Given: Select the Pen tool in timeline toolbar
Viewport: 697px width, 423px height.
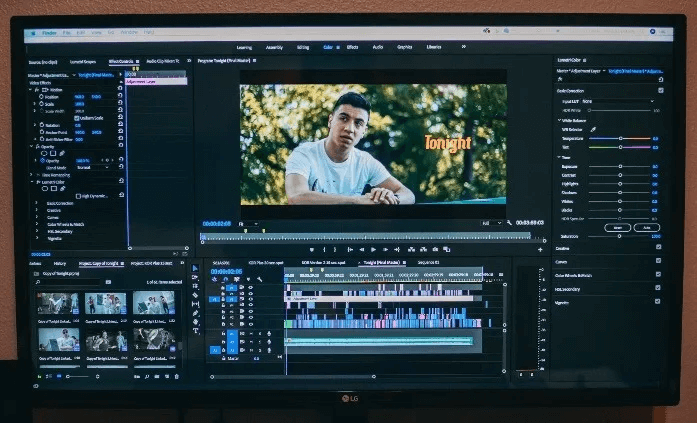Looking at the screenshot, I should (195, 313).
